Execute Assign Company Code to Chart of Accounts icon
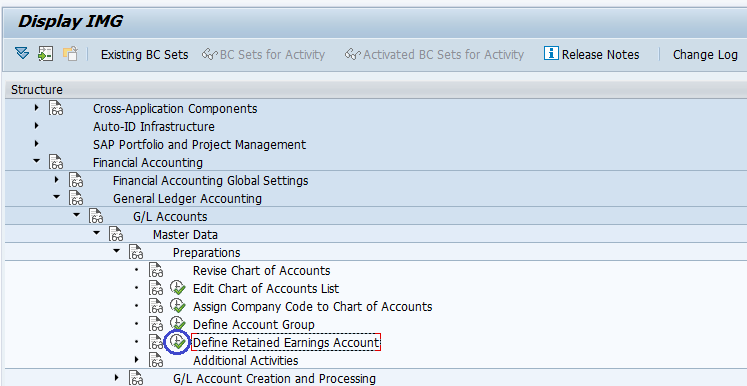Screen dimensions: 747x386 pyautogui.click(x=178, y=306)
